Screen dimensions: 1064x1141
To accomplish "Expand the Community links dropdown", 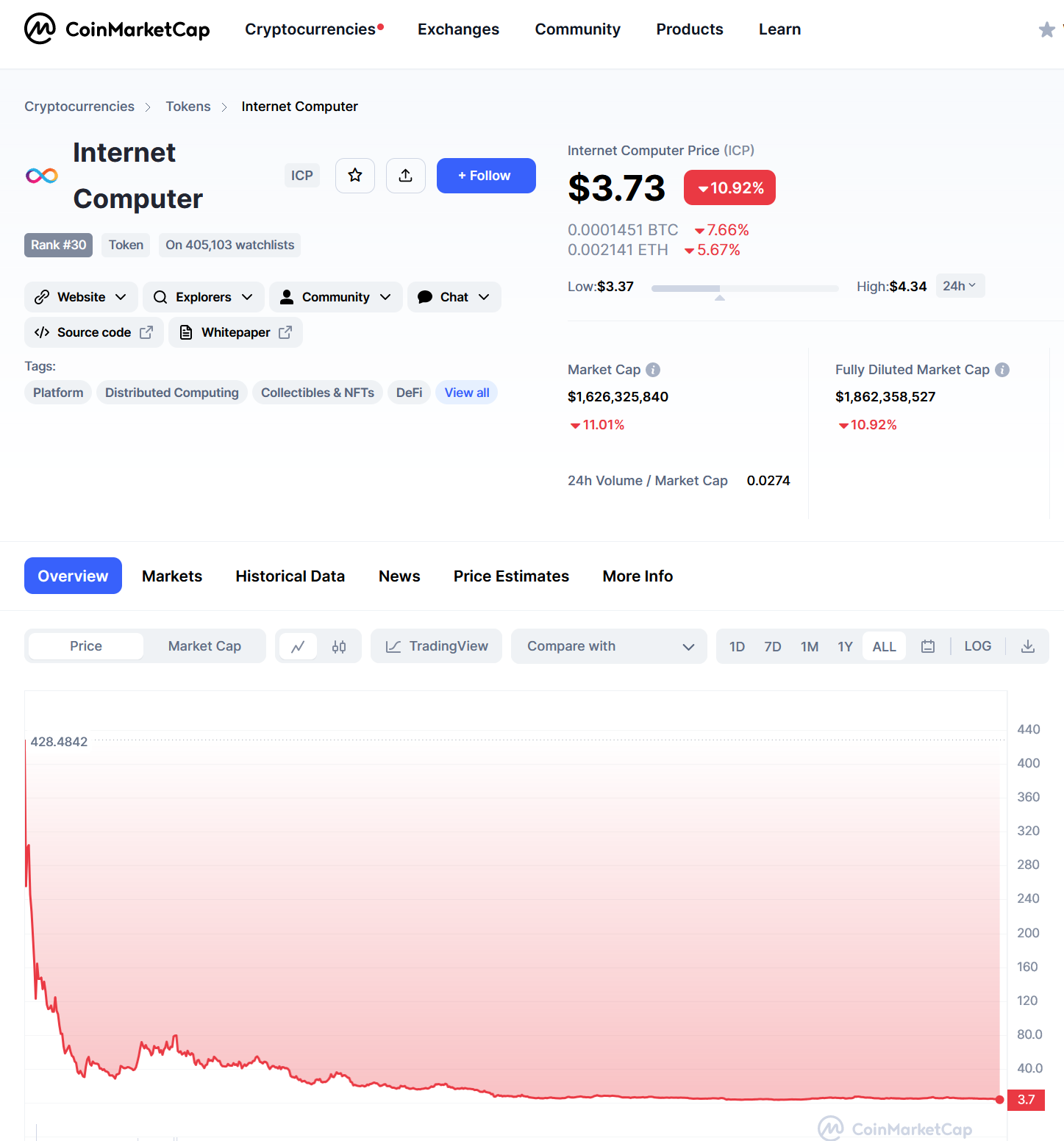I will tap(335, 297).
